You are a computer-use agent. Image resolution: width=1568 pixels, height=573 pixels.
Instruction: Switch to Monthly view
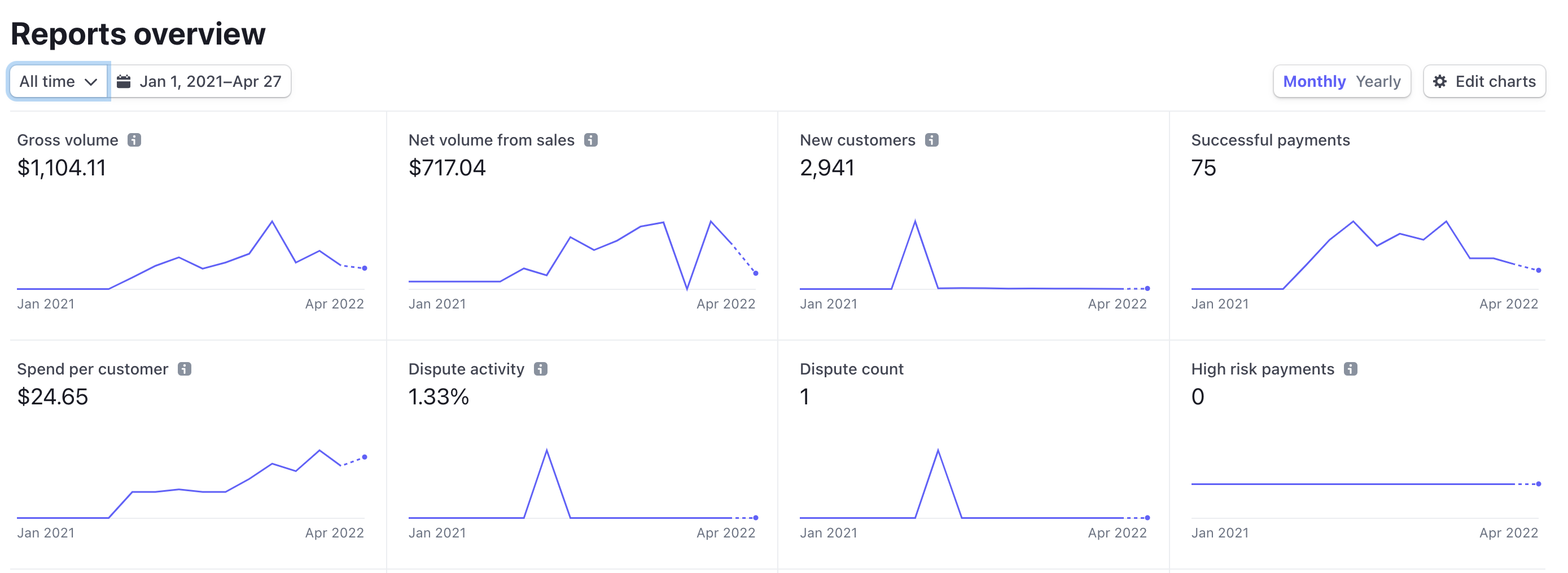[1313, 82]
